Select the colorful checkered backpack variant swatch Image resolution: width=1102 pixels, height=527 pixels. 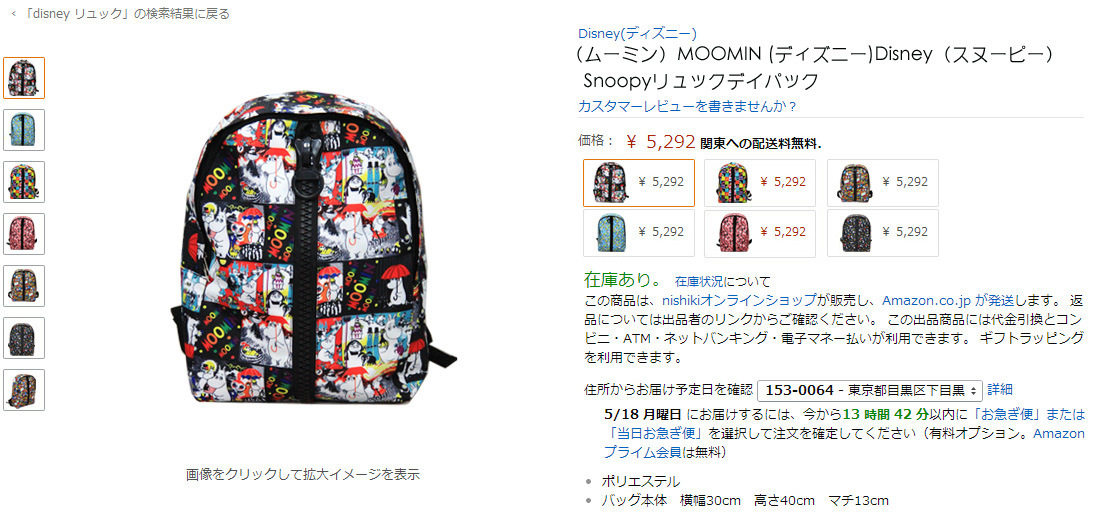[x=760, y=183]
